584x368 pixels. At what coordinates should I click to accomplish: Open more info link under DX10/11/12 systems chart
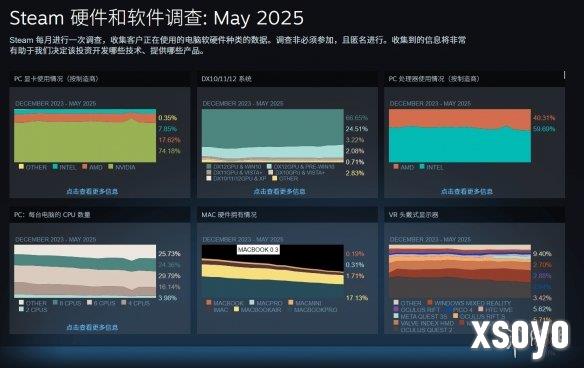point(279,191)
